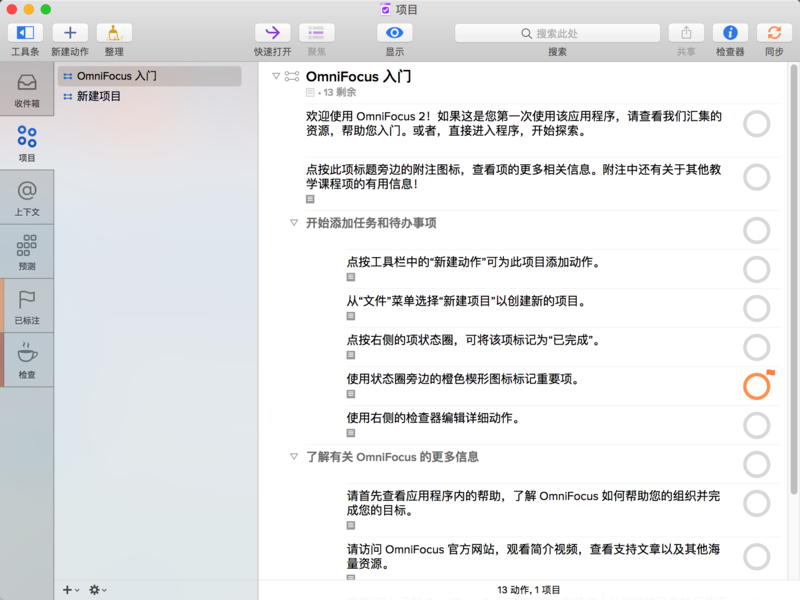Screen dimensions: 800x600
Task: Open the 检查 review perspective
Action: [x=27, y=360]
